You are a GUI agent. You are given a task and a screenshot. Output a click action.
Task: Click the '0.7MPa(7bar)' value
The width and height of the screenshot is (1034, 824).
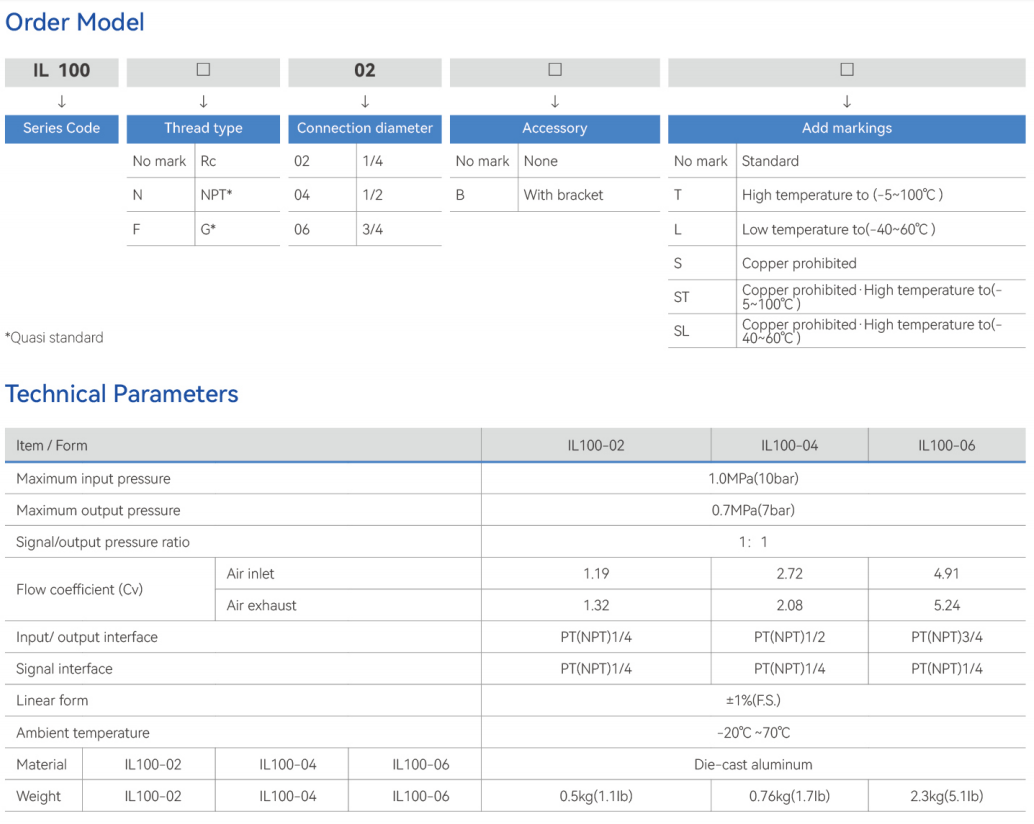753,510
